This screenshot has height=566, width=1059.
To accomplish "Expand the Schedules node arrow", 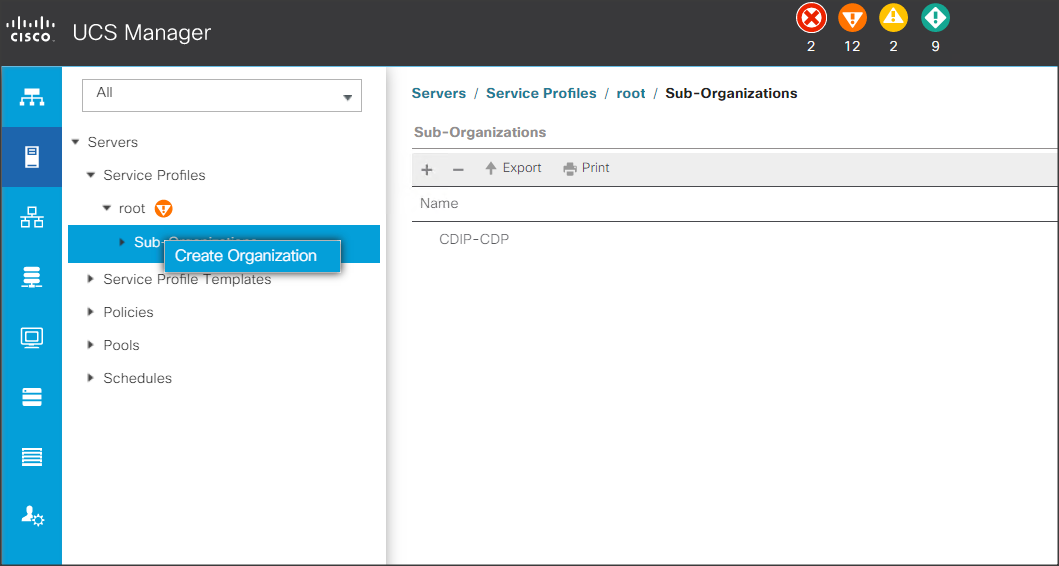I will click(91, 378).
